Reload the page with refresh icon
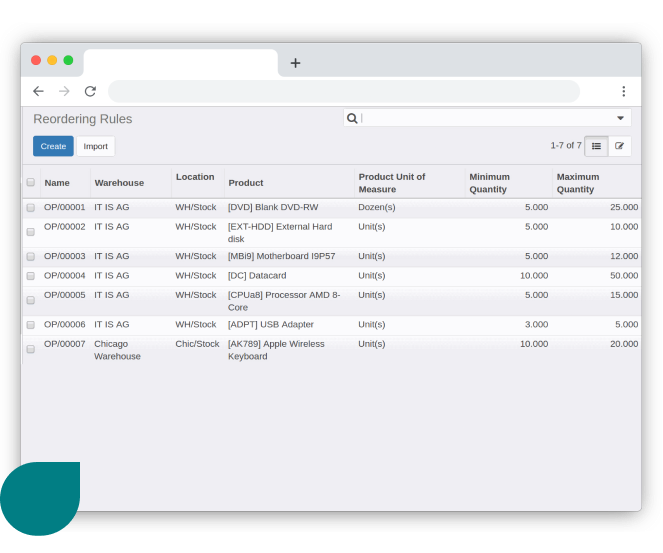The image size is (663, 553). [x=90, y=91]
